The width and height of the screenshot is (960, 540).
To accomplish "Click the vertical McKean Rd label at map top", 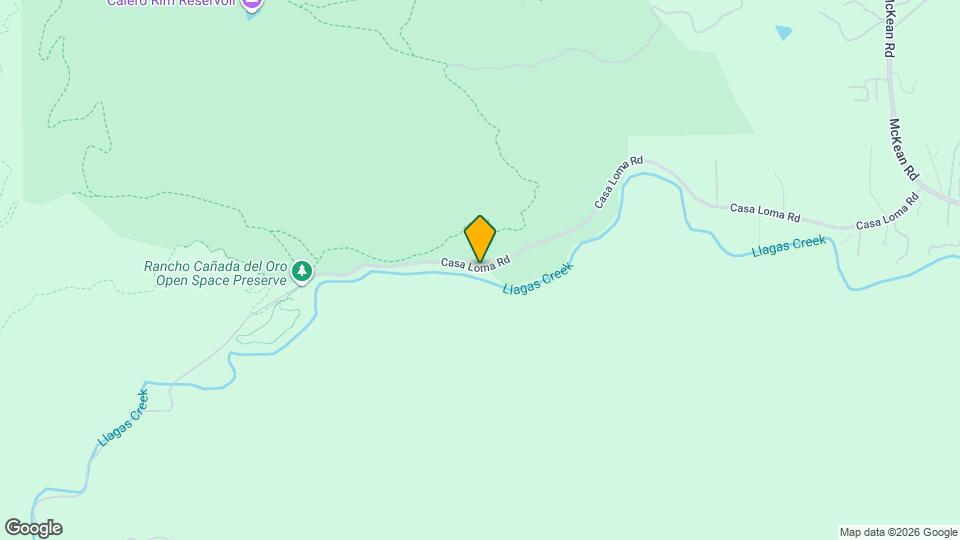I will pyautogui.click(x=890, y=29).
